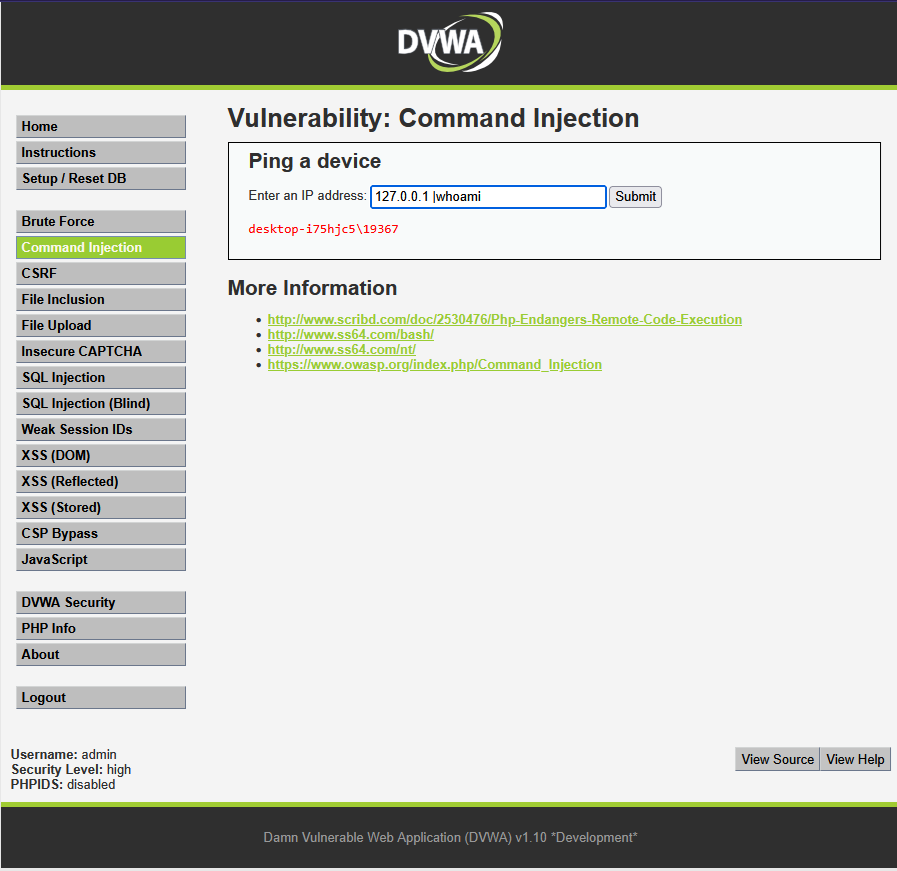Open the About page
Image resolution: width=897 pixels, height=871 pixels.
[101, 654]
